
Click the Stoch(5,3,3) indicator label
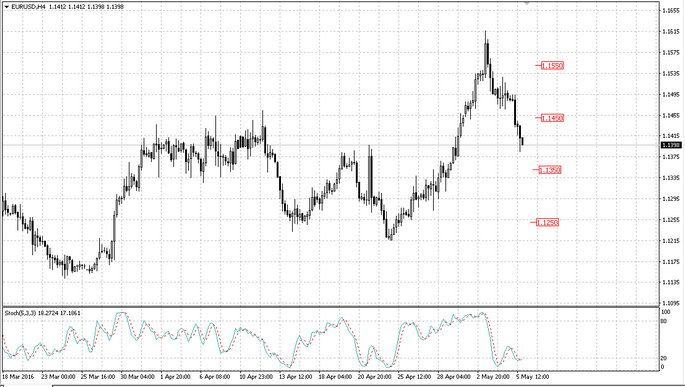tap(20, 313)
